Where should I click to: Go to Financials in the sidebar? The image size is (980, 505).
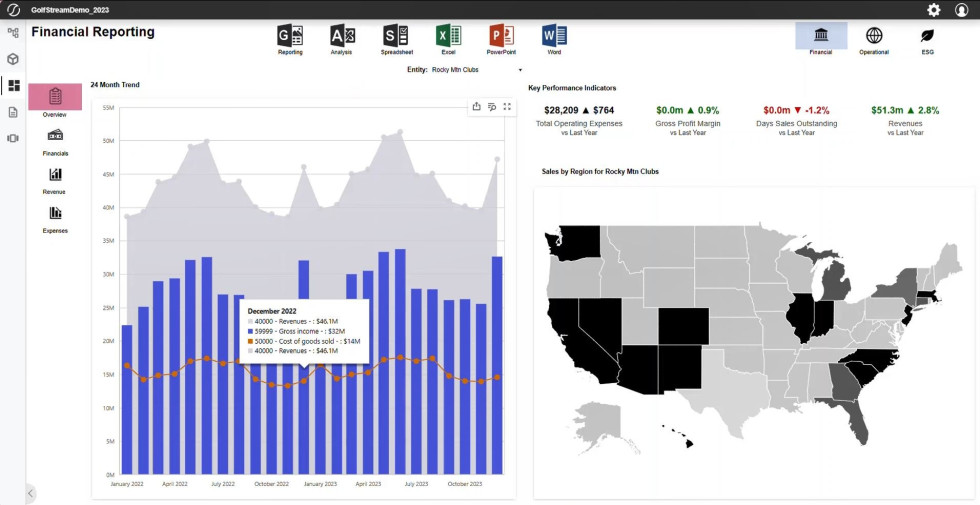click(x=55, y=141)
